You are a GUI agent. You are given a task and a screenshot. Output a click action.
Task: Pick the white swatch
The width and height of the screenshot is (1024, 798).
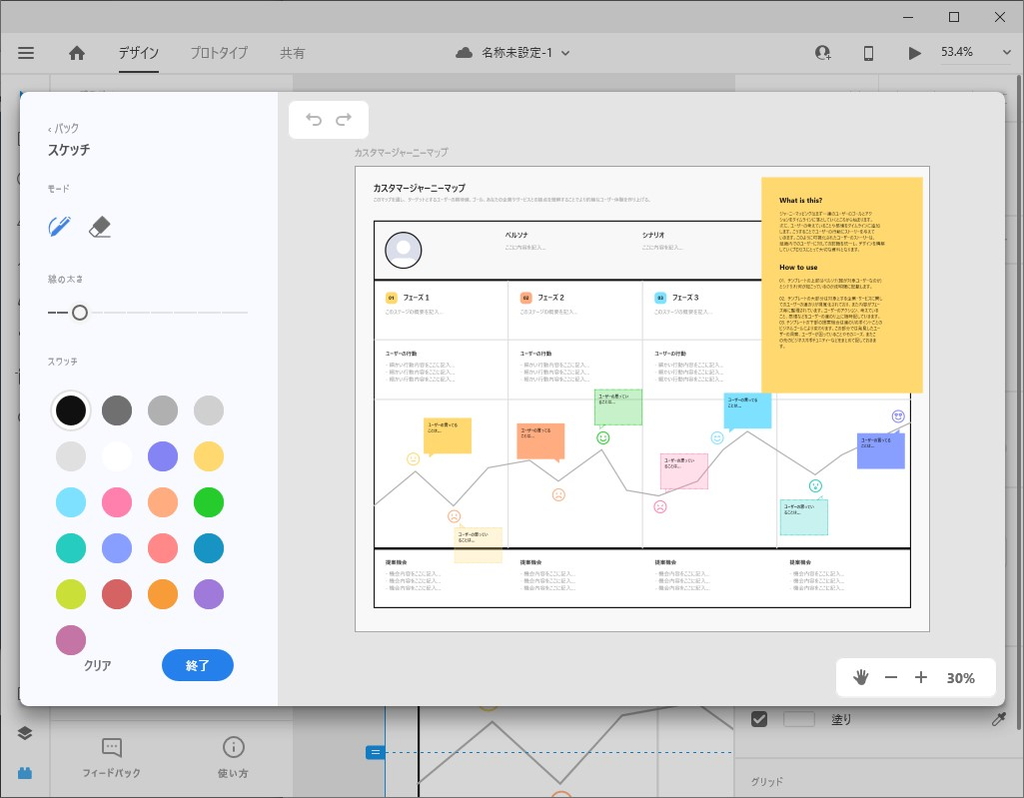[117, 456]
